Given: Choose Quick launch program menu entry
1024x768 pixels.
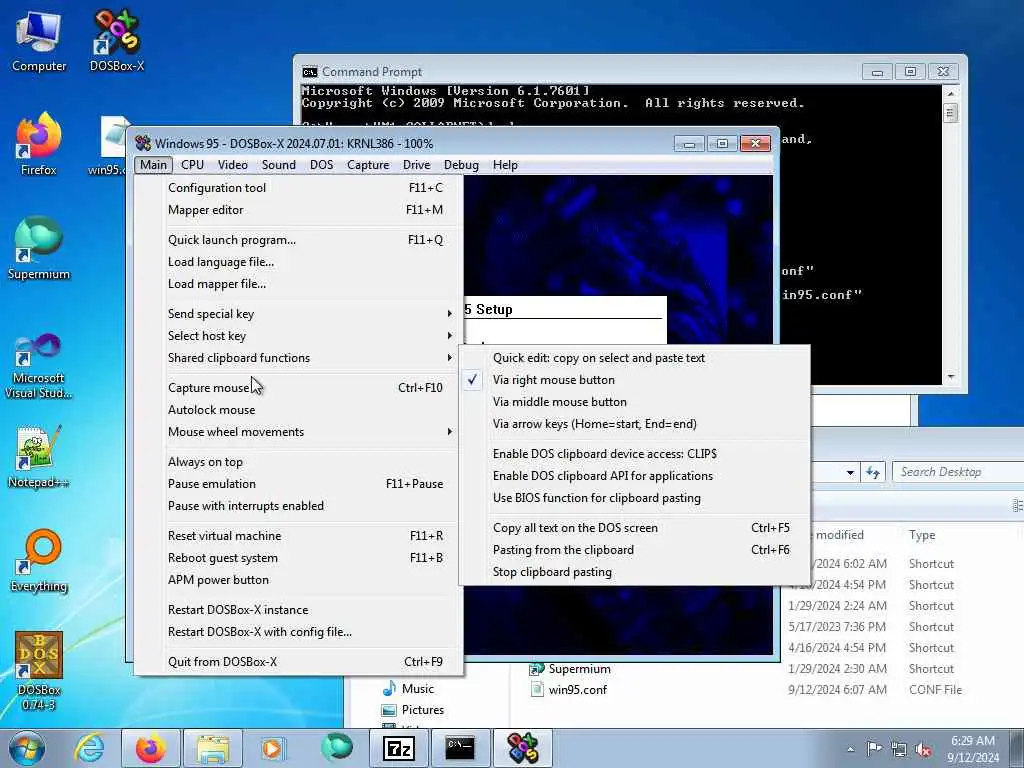Looking at the screenshot, I should (x=298, y=240).
